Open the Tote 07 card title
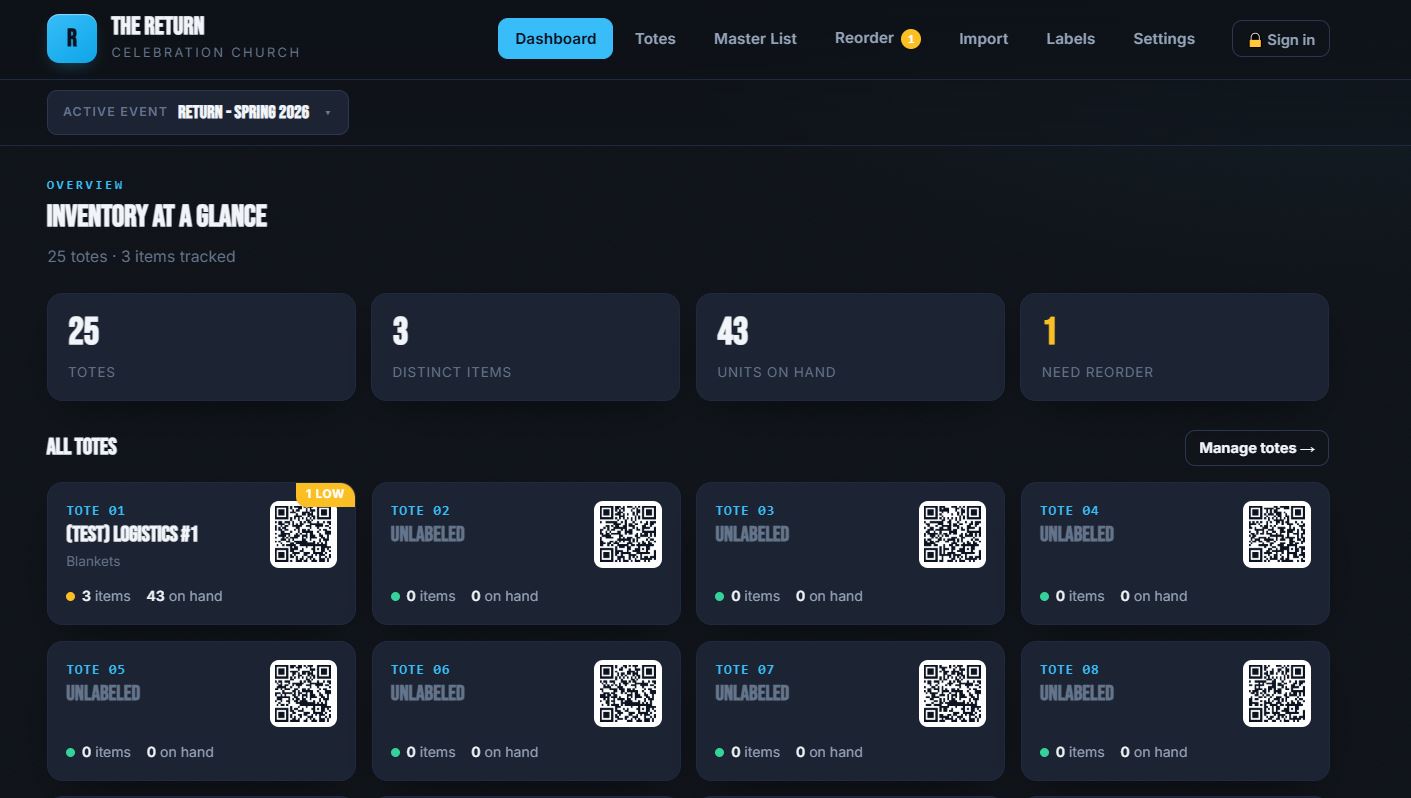The image size is (1411, 798). coord(752,693)
